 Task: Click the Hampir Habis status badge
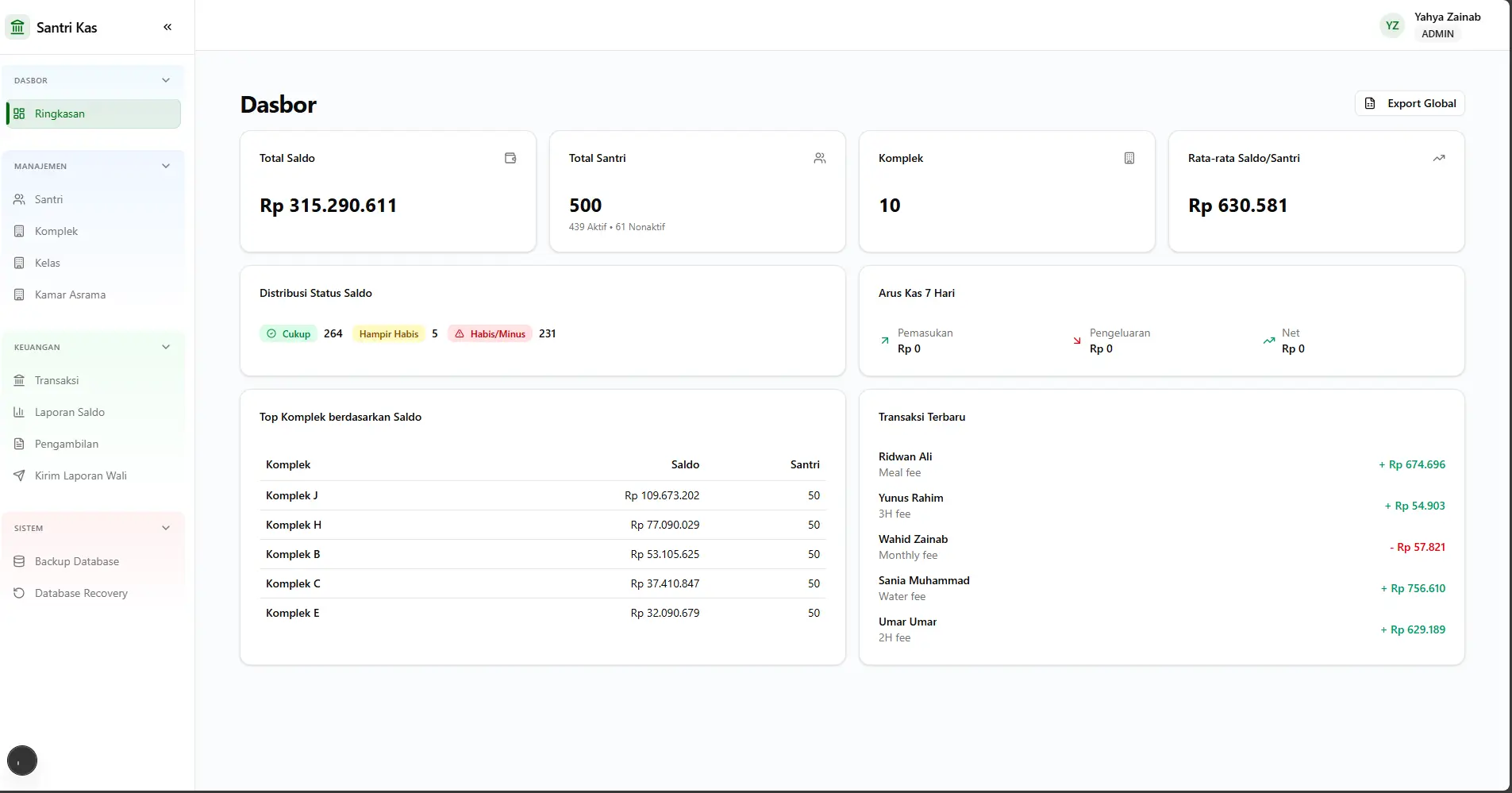point(389,333)
